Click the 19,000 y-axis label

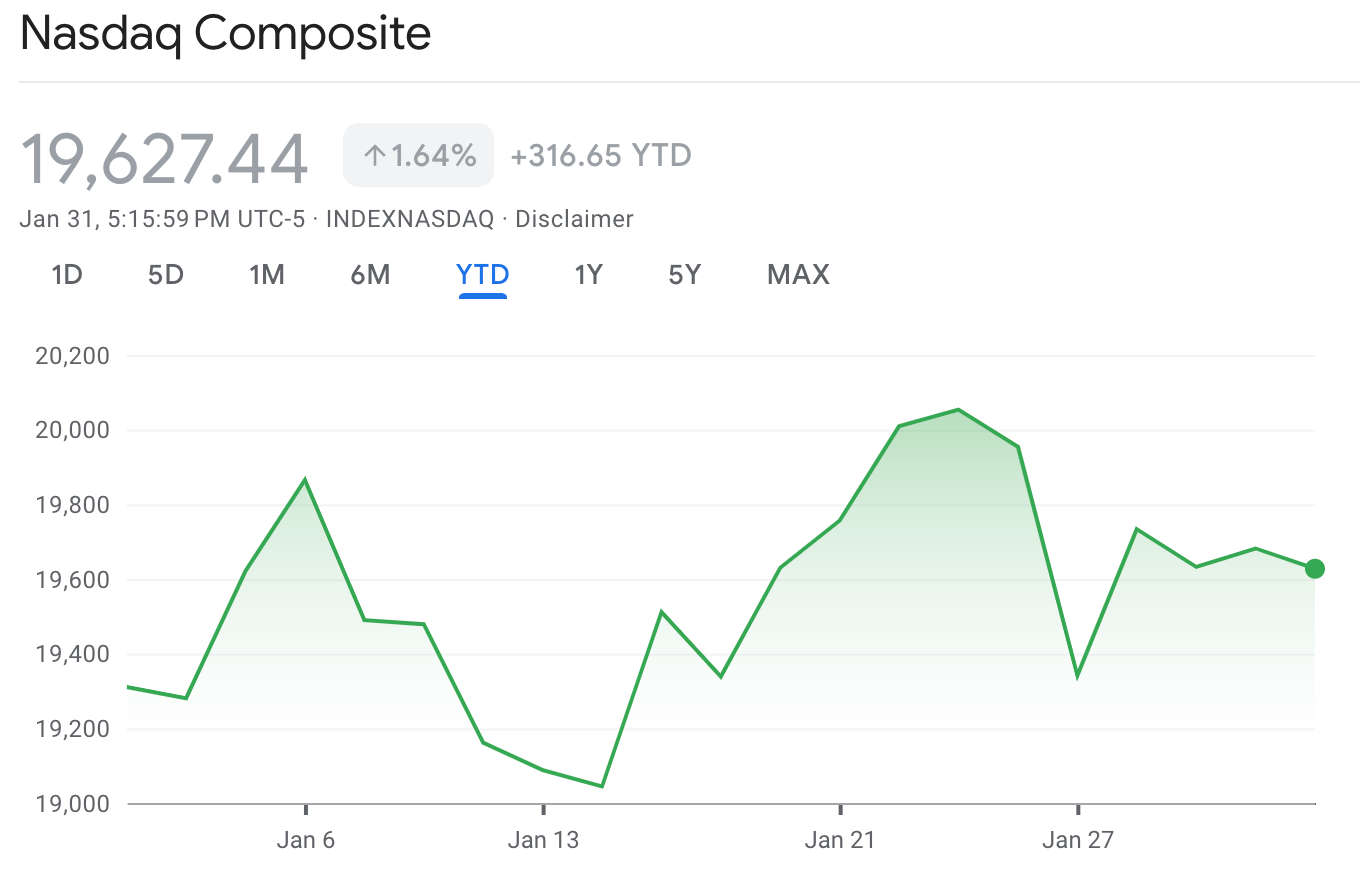click(72, 804)
